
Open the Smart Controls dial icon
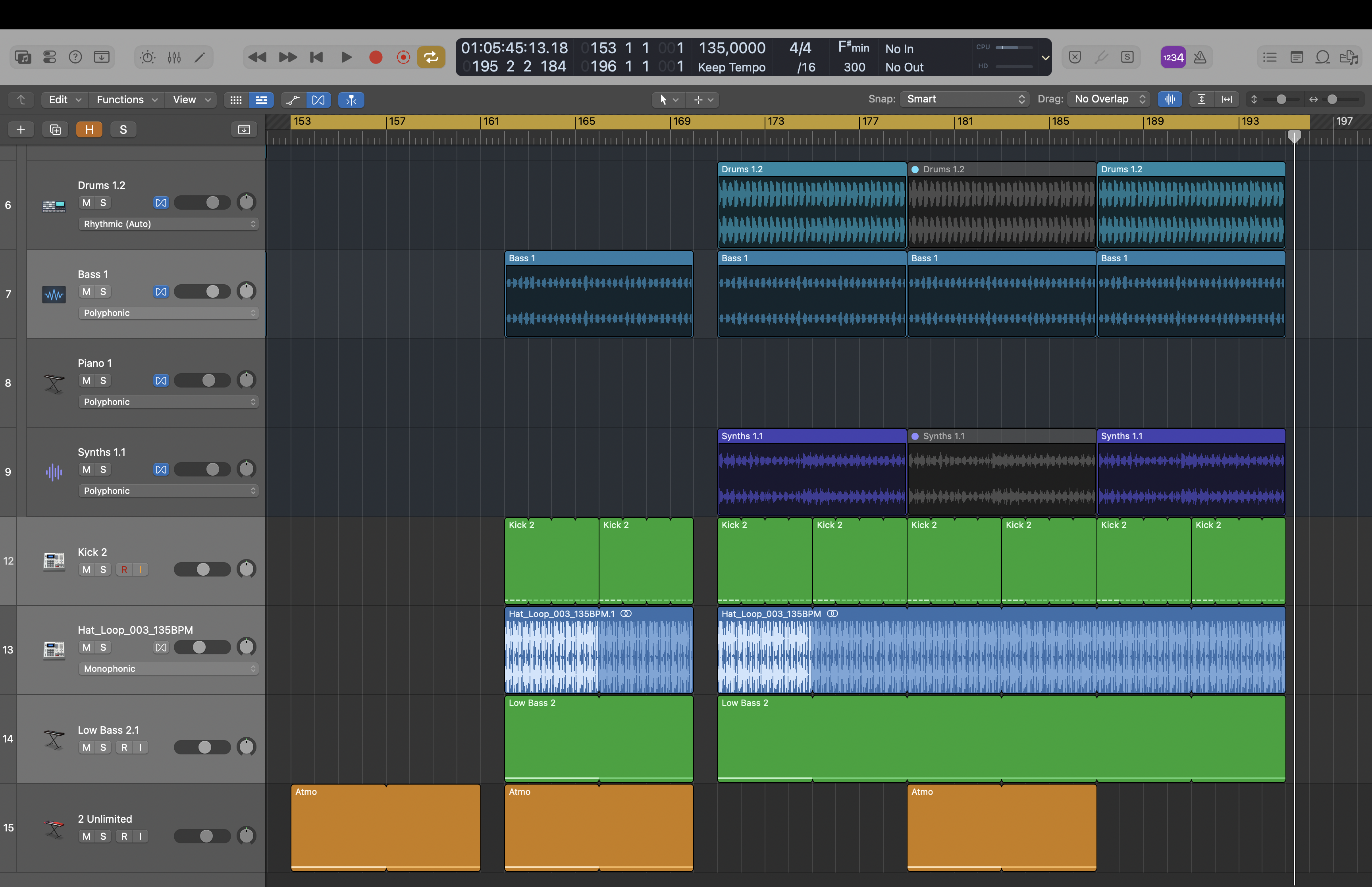[147, 57]
